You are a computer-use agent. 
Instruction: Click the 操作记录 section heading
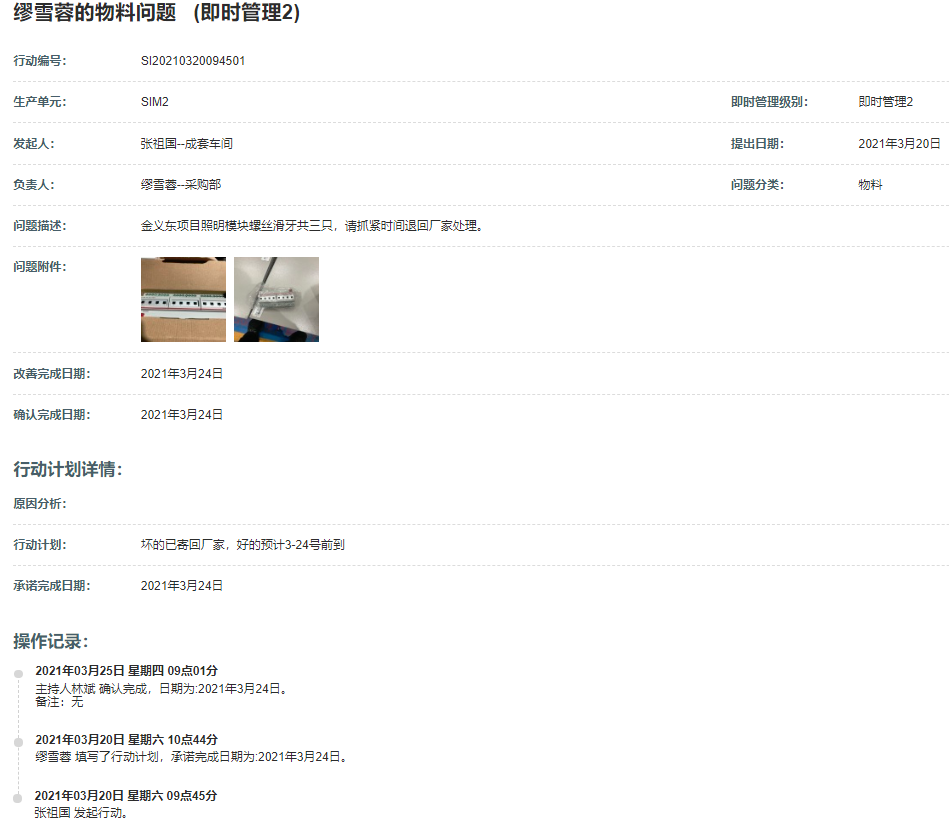coord(51,641)
